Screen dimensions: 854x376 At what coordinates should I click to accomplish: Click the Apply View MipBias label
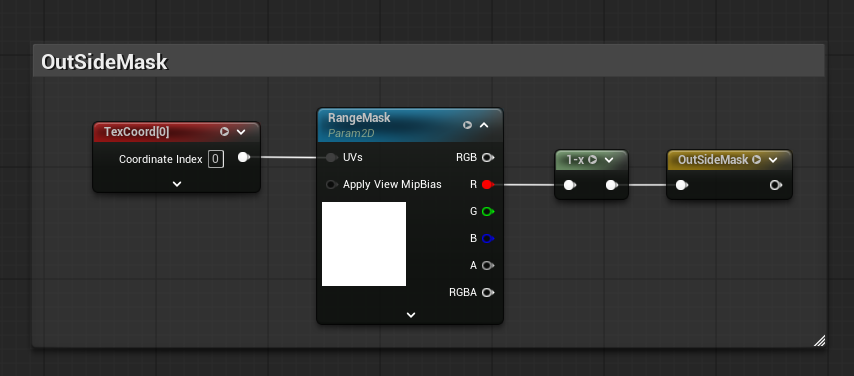[x=392, y=185]
